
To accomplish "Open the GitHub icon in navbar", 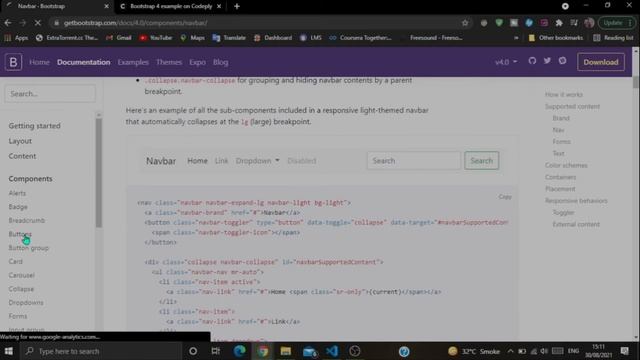I will tap(532, 61).
